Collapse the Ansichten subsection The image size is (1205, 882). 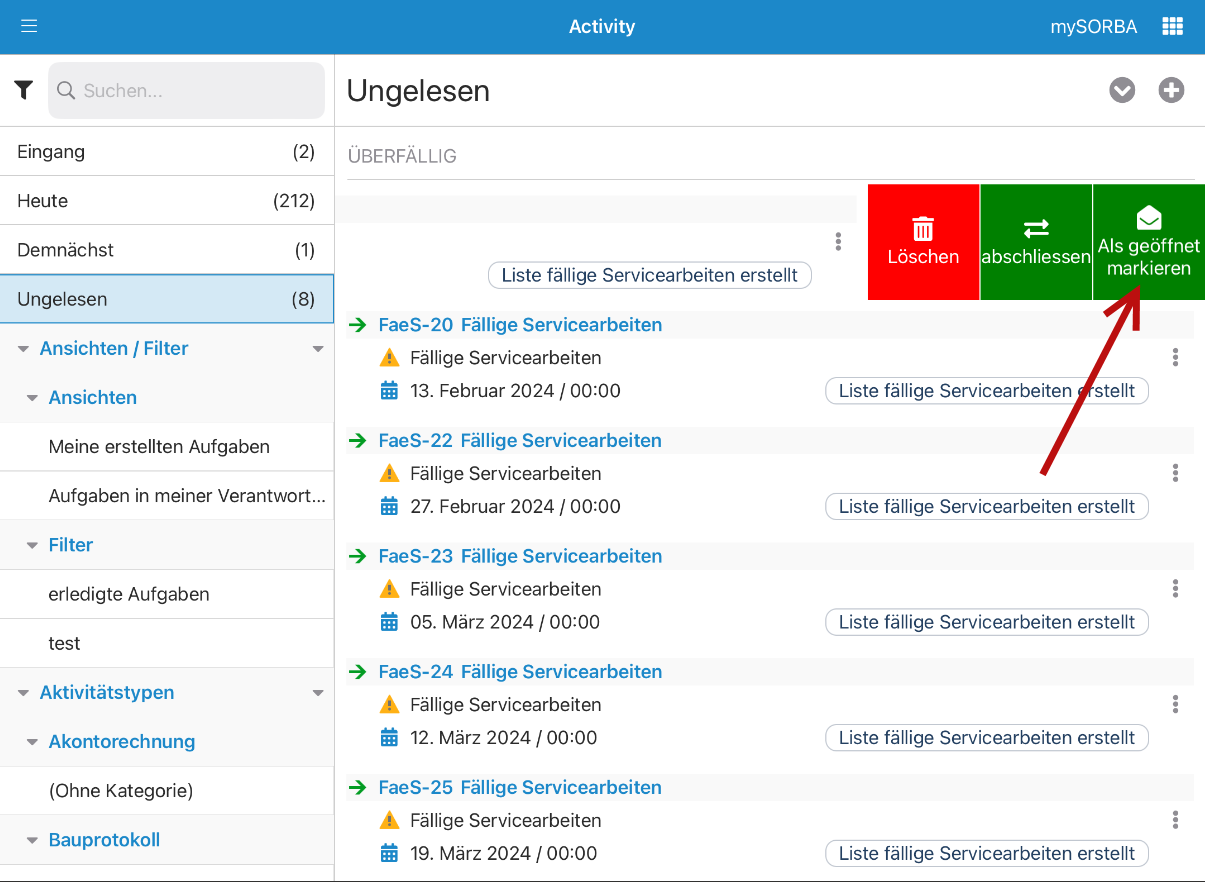pyautogui.click(x=32, y=398)
